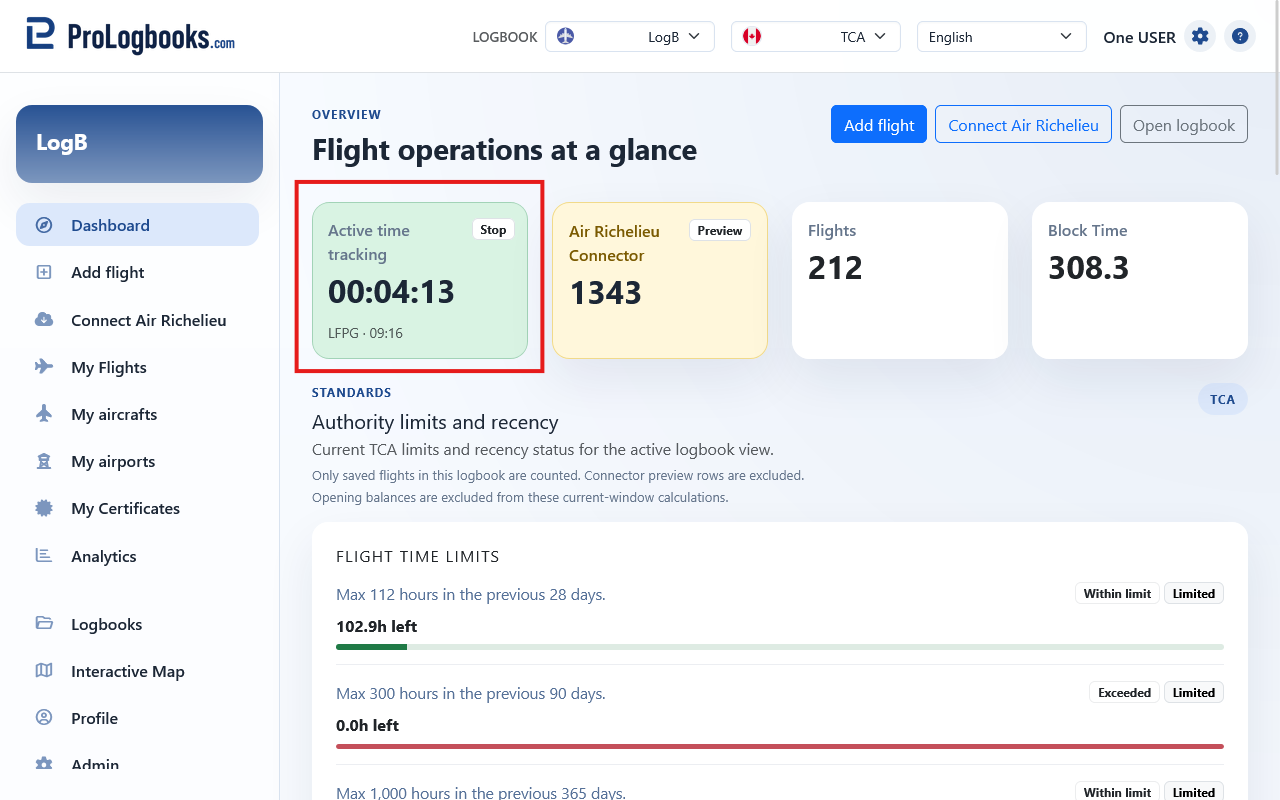The width and height of the screenshot is (1280, 800).
Task: Click the Open logbook button
Action: pos(1184,125)
